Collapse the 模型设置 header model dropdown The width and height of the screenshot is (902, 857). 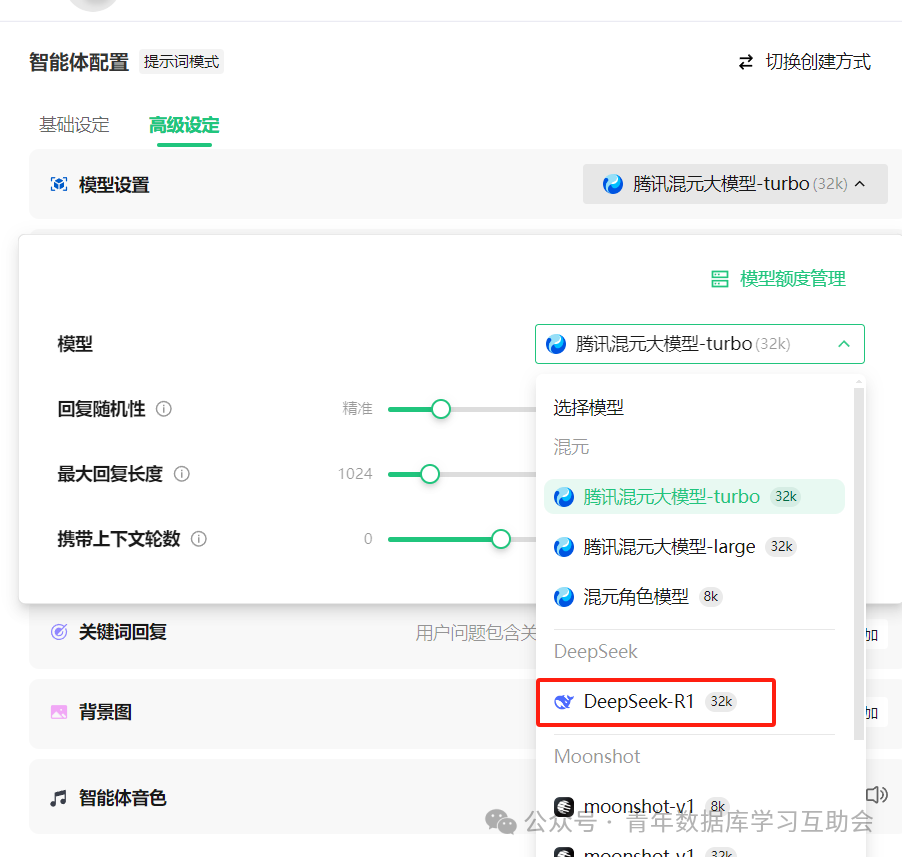coord(735,184)
